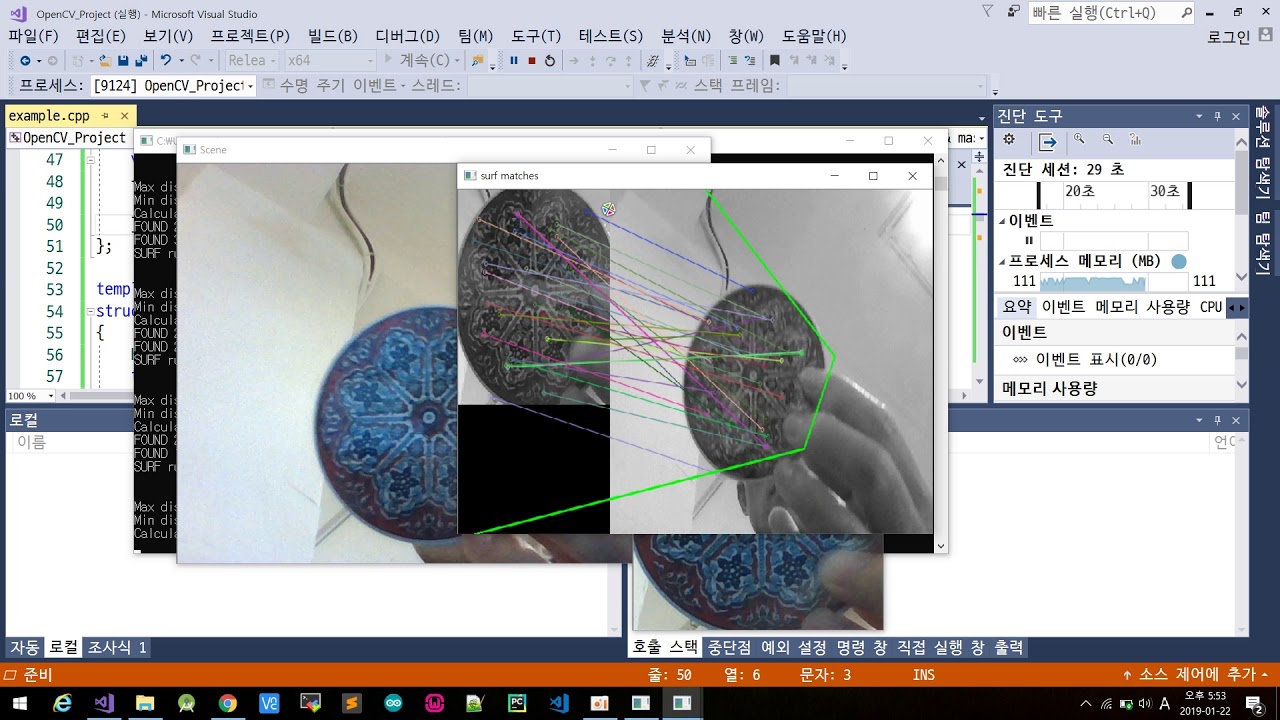
Task: Collapse the 프로세스 메모리 section
Action: 1001,261
